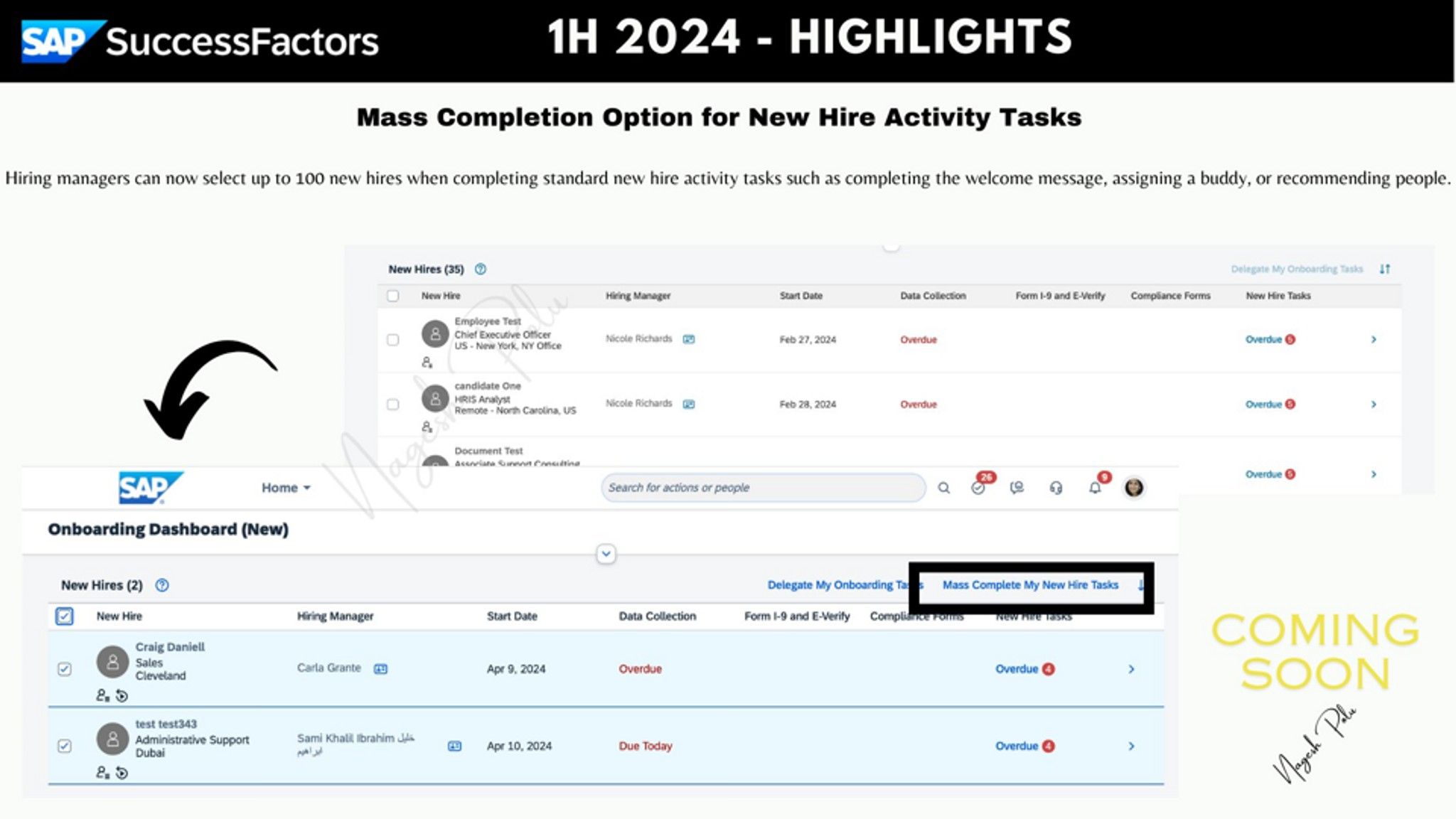Click the Start Date column header in dashboard
The width and height of the screenshot is (1456, 819).
[512, 616]
